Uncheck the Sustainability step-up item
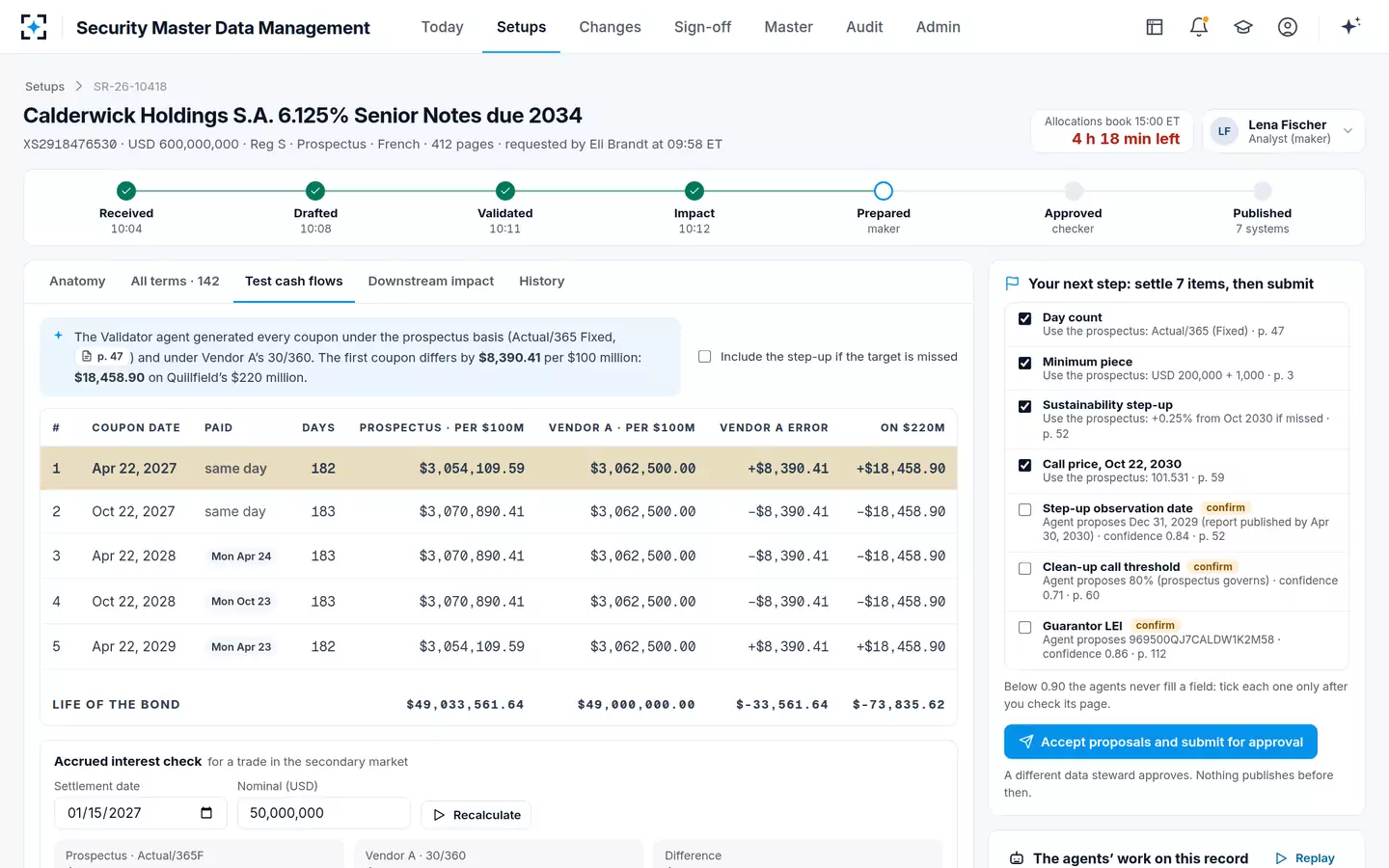 [x=1024, y=406]
